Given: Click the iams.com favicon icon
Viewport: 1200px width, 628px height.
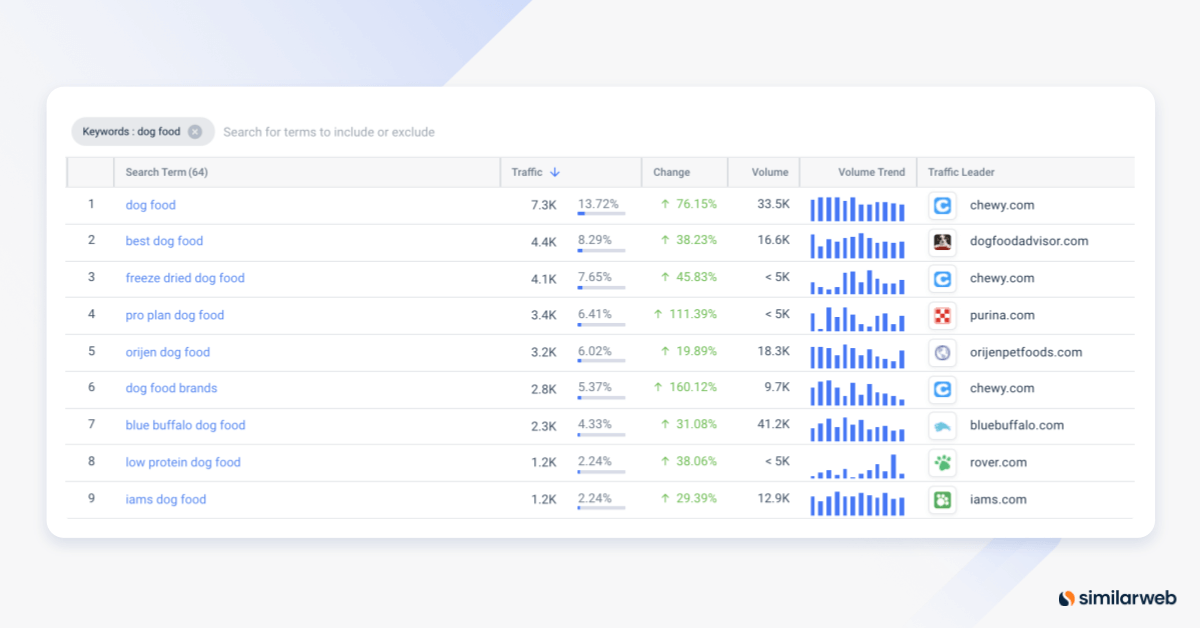Looking at the screenshot, I should [x=942, y=499].
